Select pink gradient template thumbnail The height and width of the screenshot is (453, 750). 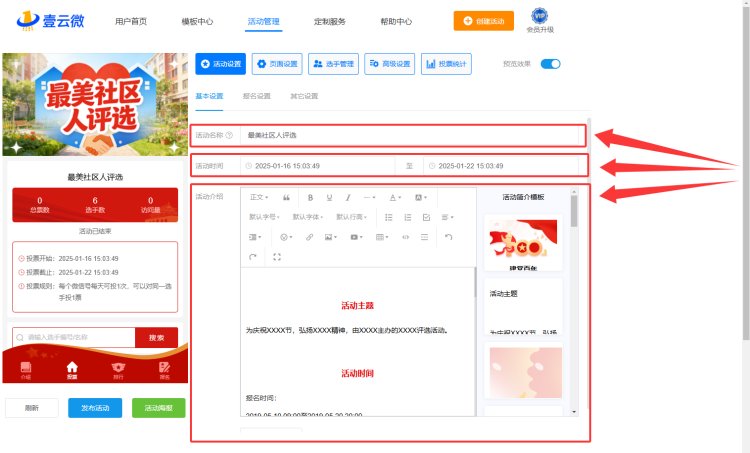coord(523,371)
